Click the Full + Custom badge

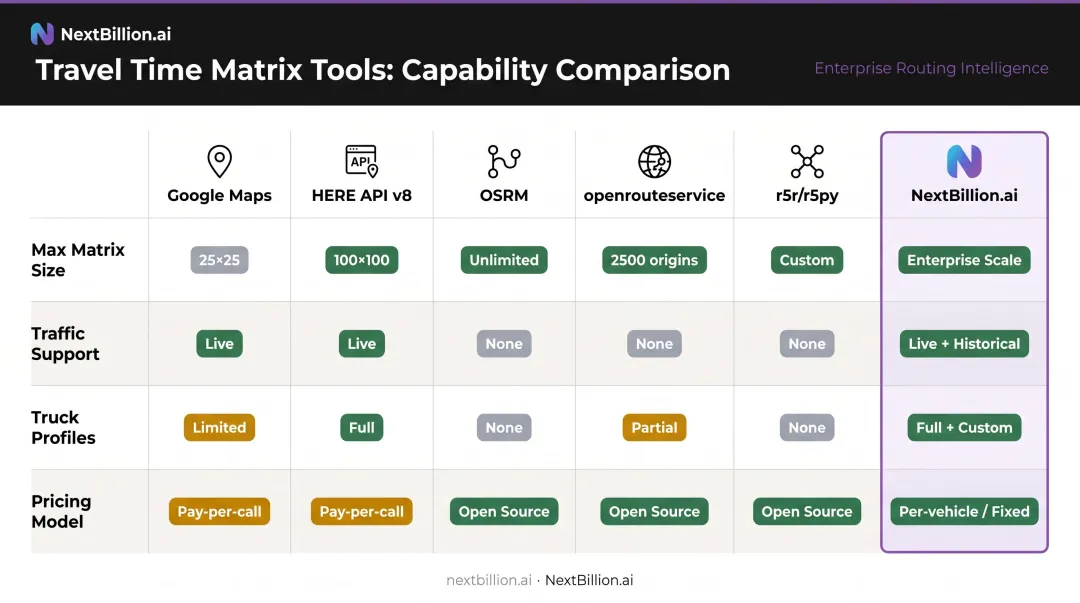click(964, 427)
